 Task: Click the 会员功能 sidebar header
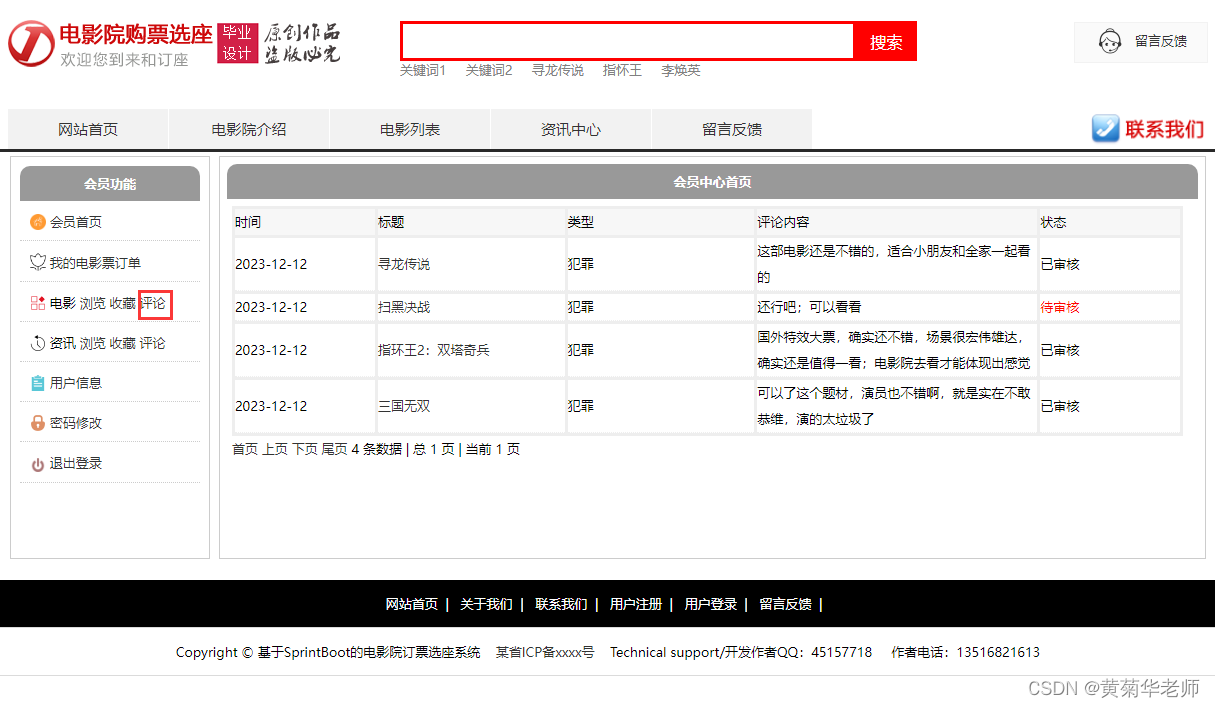pos(110,184)
